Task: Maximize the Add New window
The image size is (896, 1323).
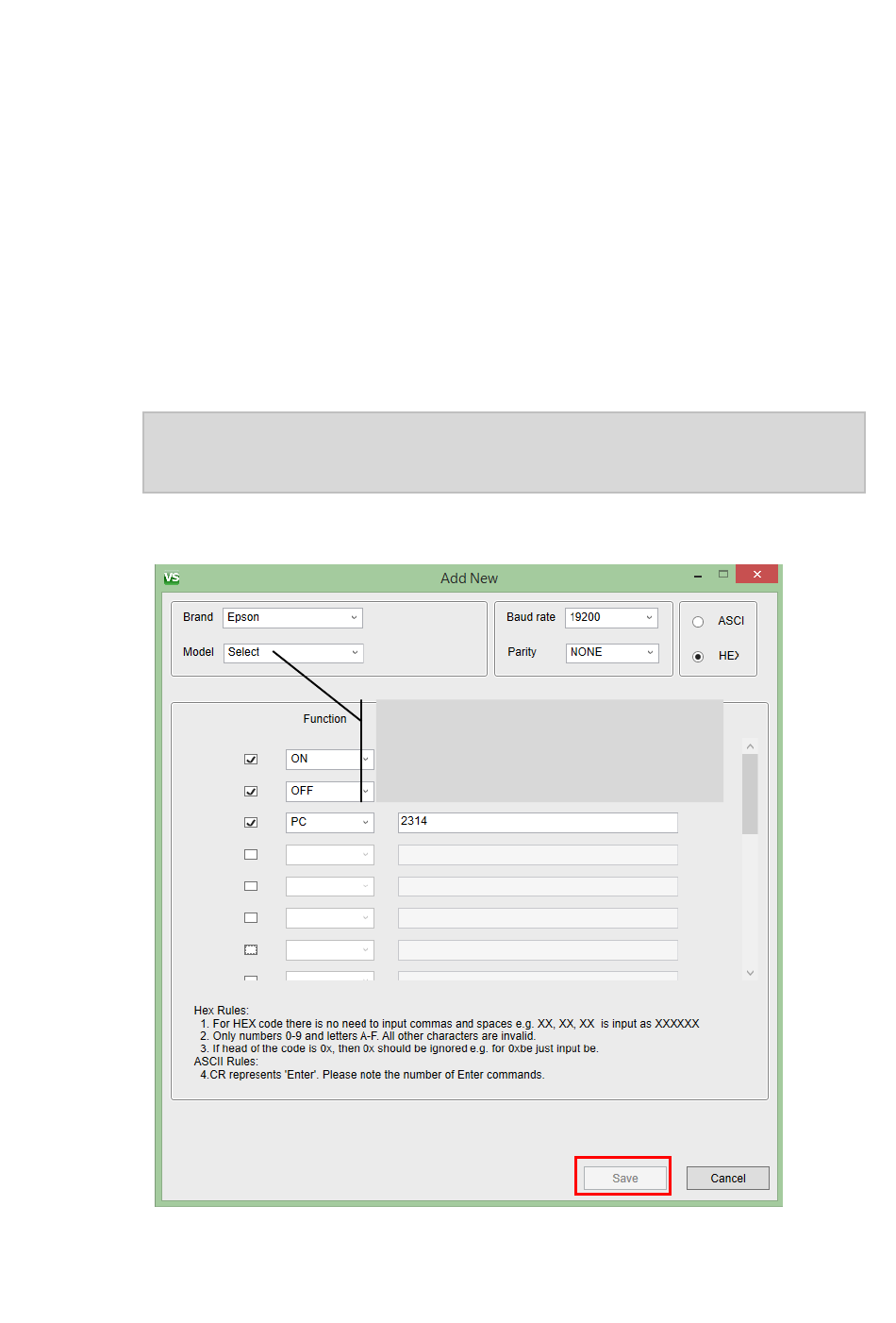Action: point(723,574)
